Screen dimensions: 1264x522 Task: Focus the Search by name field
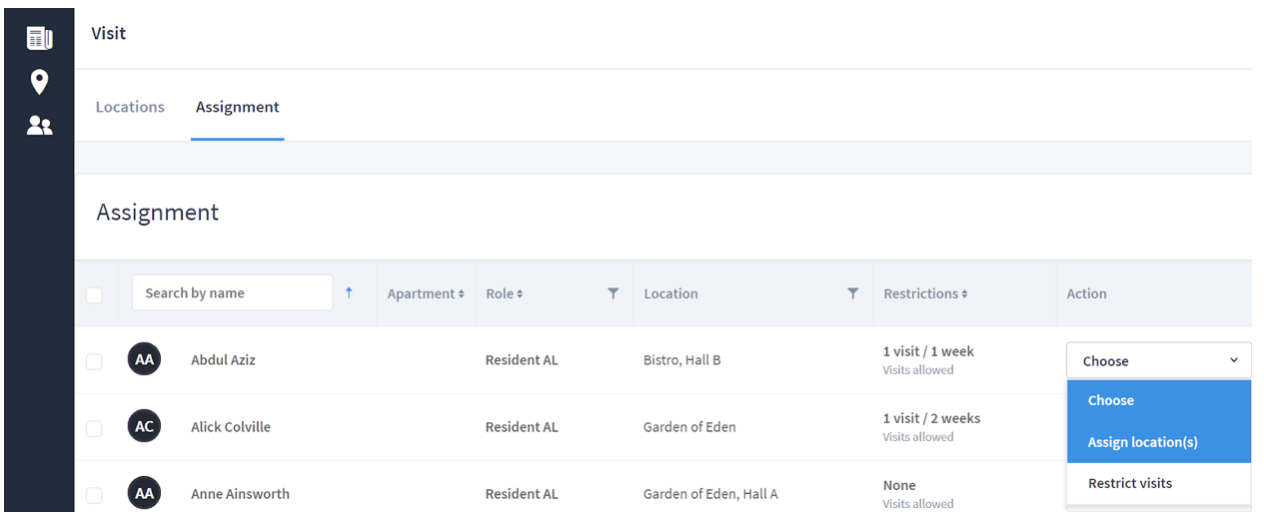click(x=232, y=293)
